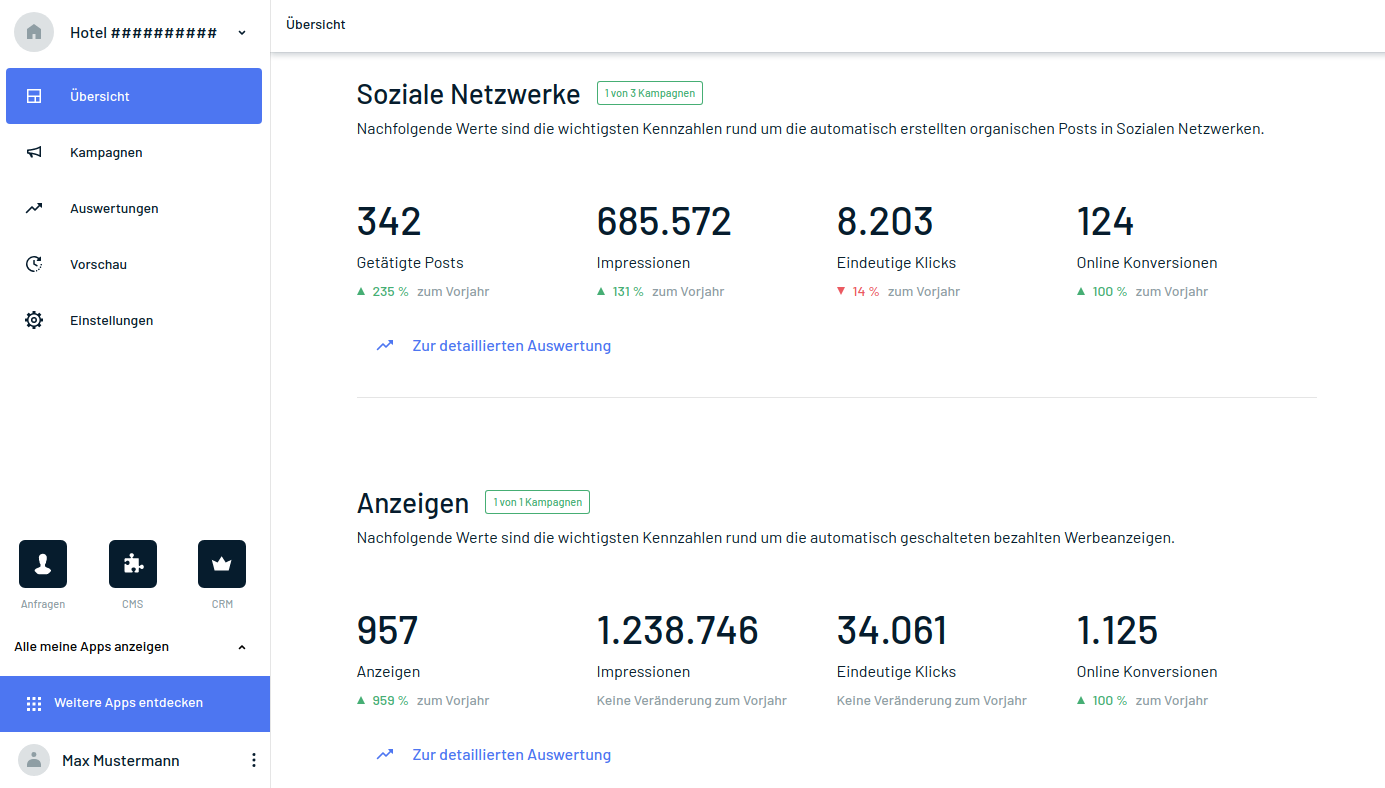Screen dimensions: 1385x788
Task: Collapse the 'Alle meine Apps anzeigen' section
Action: tap(242, 647)
